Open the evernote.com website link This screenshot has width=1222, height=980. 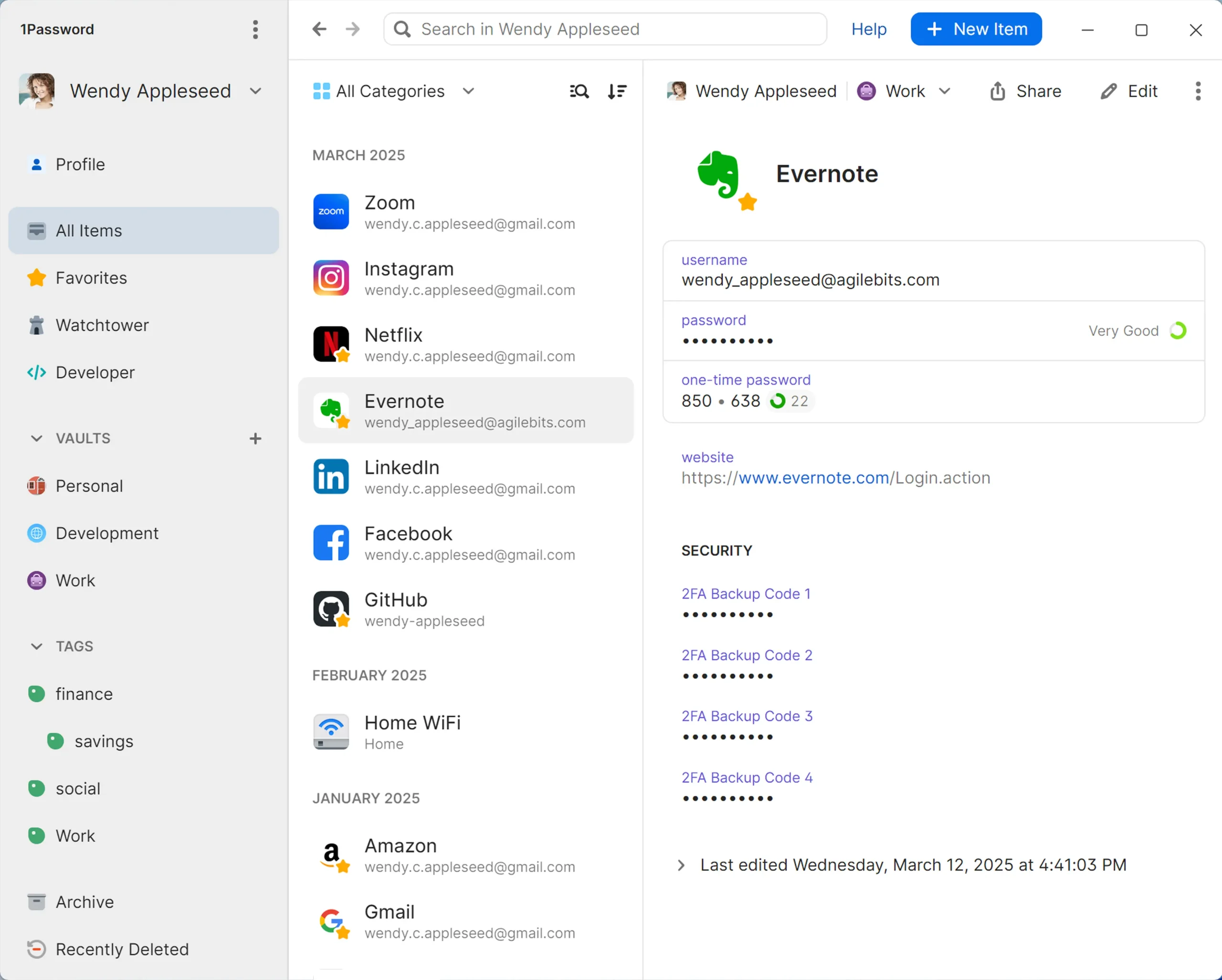(x=813, y=478)
